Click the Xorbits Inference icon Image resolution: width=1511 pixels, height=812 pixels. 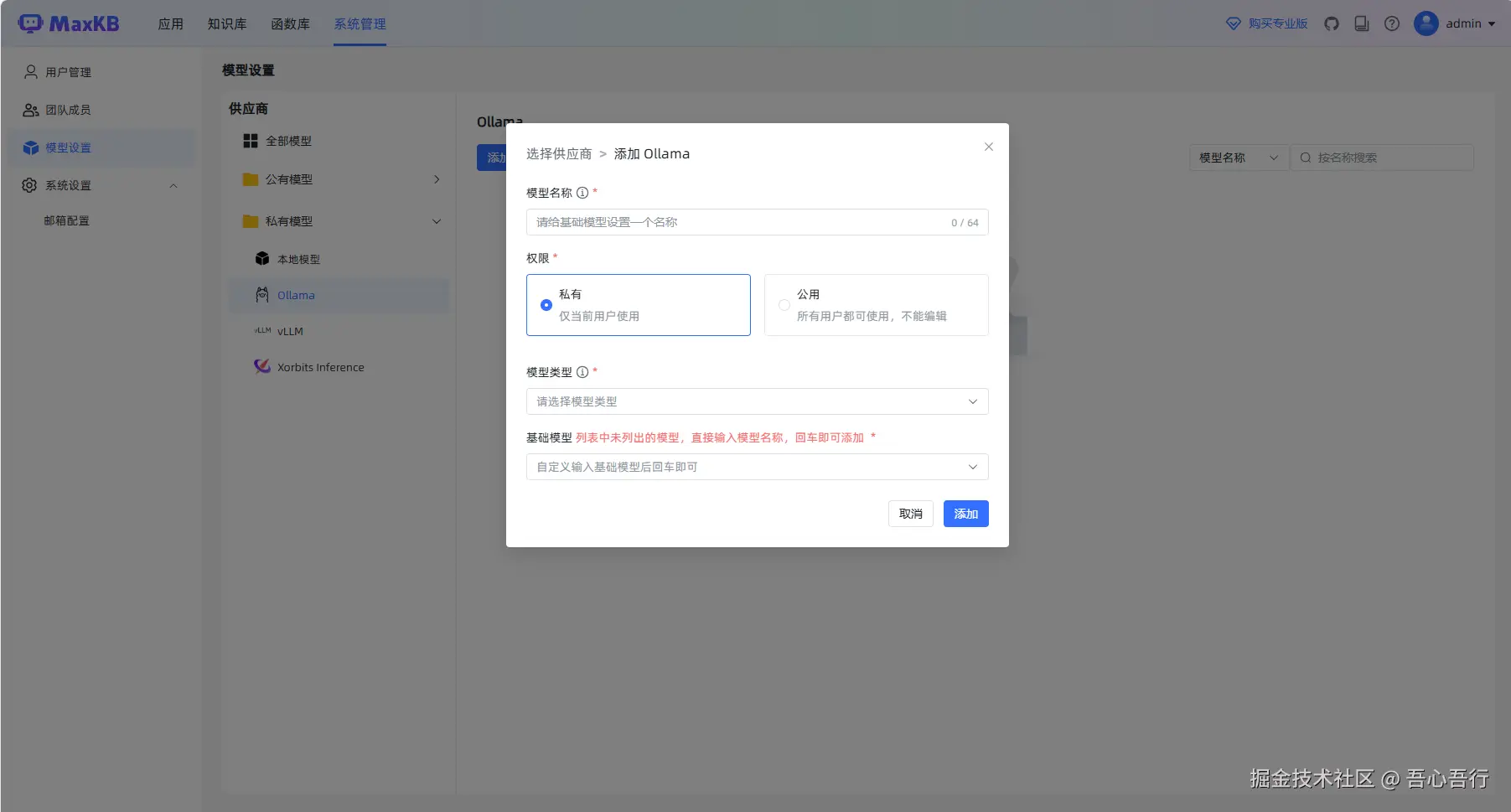262,366
